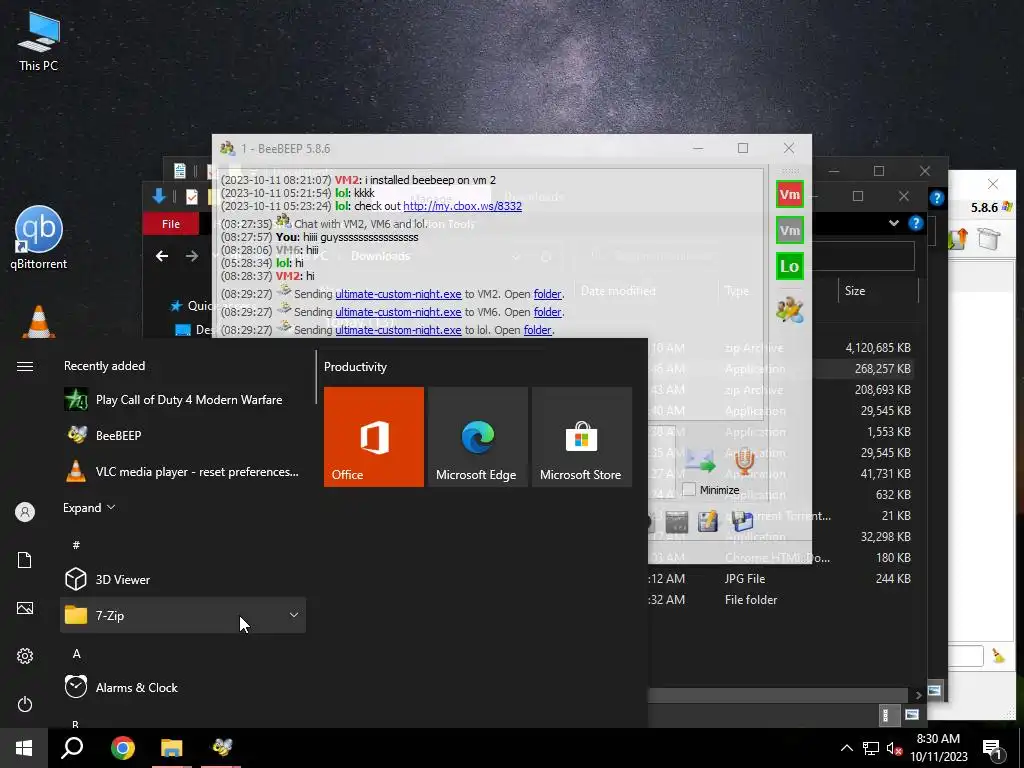Expand the Recently added list
1024x768 pixels.
point(89,507)
